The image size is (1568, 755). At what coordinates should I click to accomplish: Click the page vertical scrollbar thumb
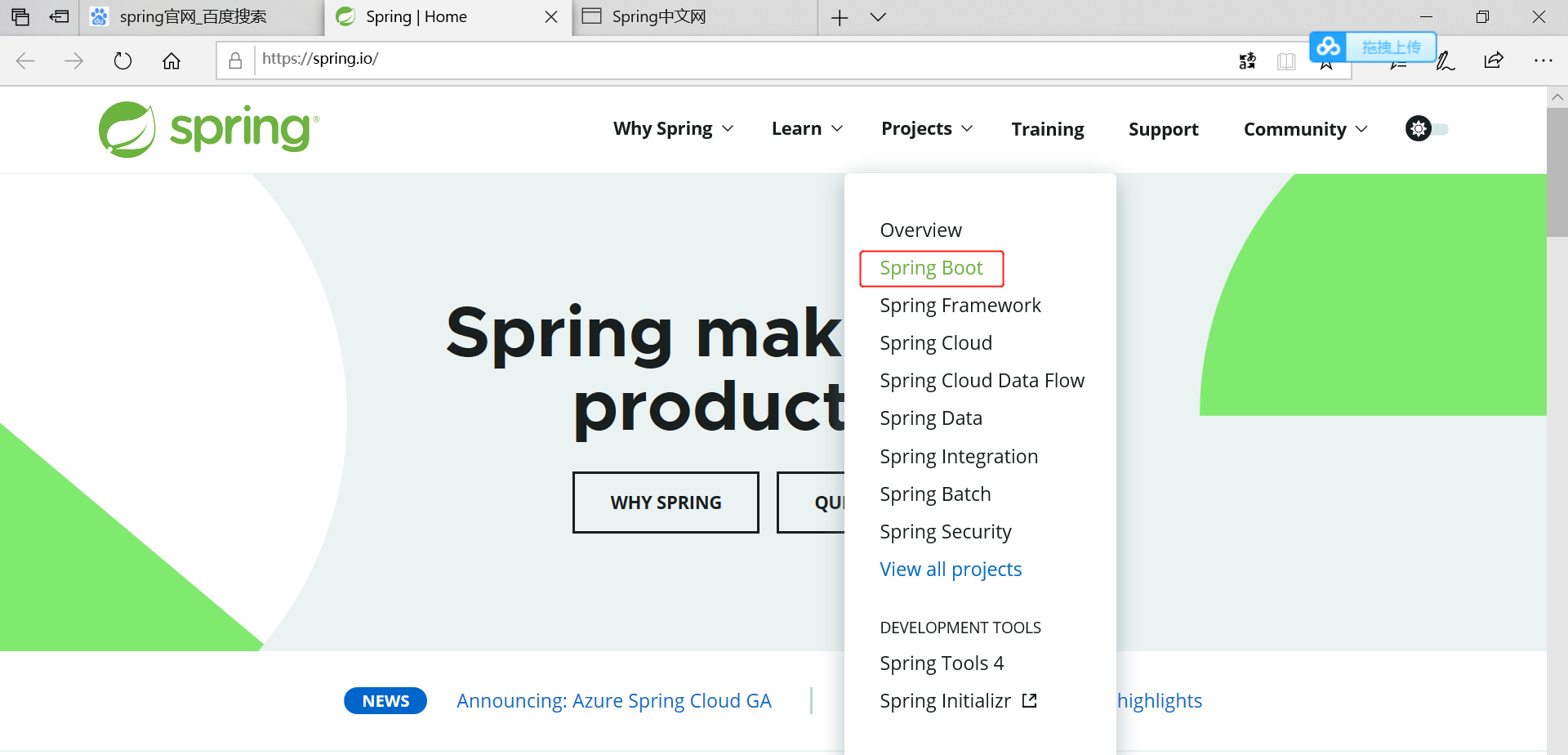pos(1557,172)
